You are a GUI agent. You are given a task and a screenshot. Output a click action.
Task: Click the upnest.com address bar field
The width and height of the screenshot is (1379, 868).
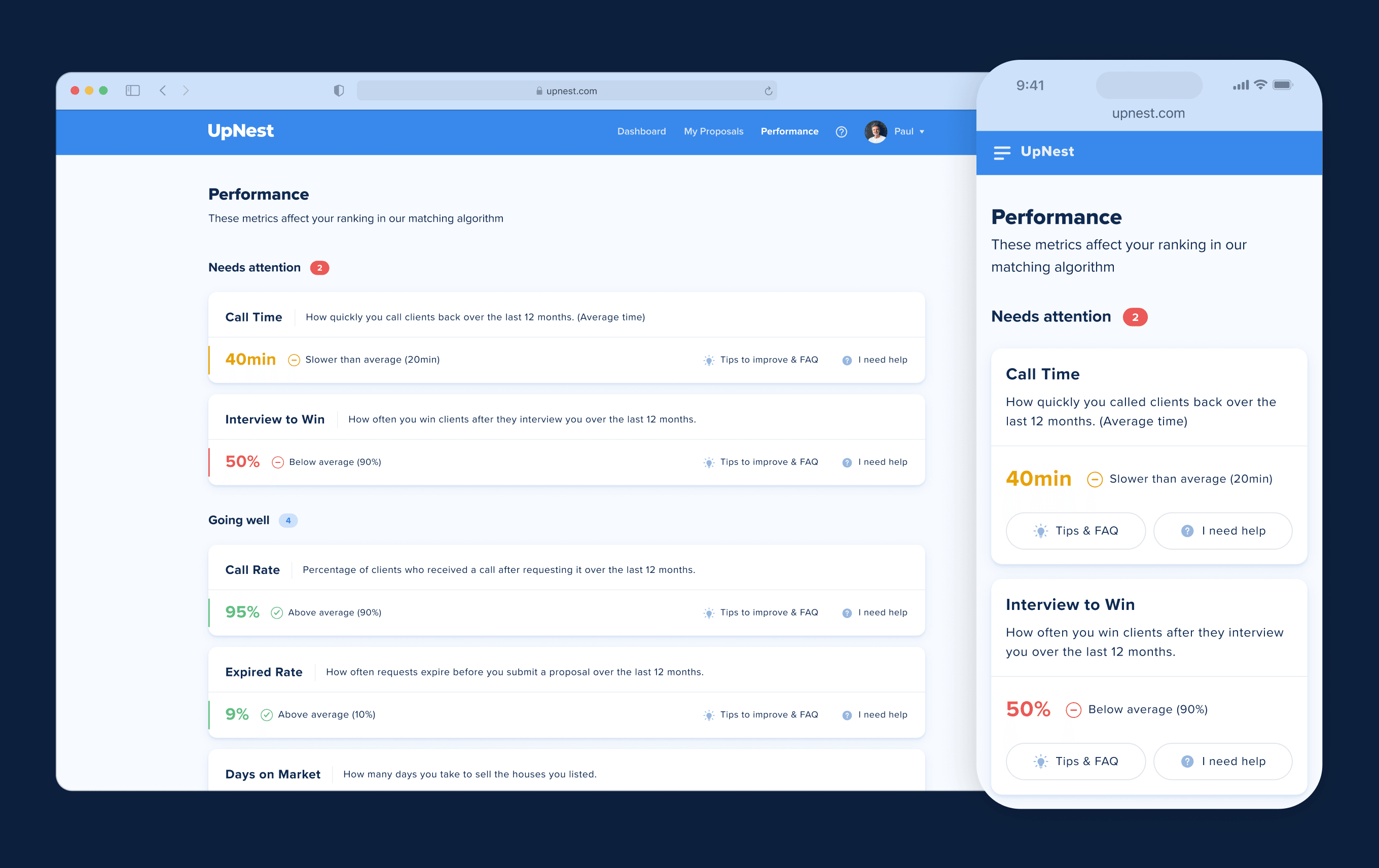click(566, 90)
